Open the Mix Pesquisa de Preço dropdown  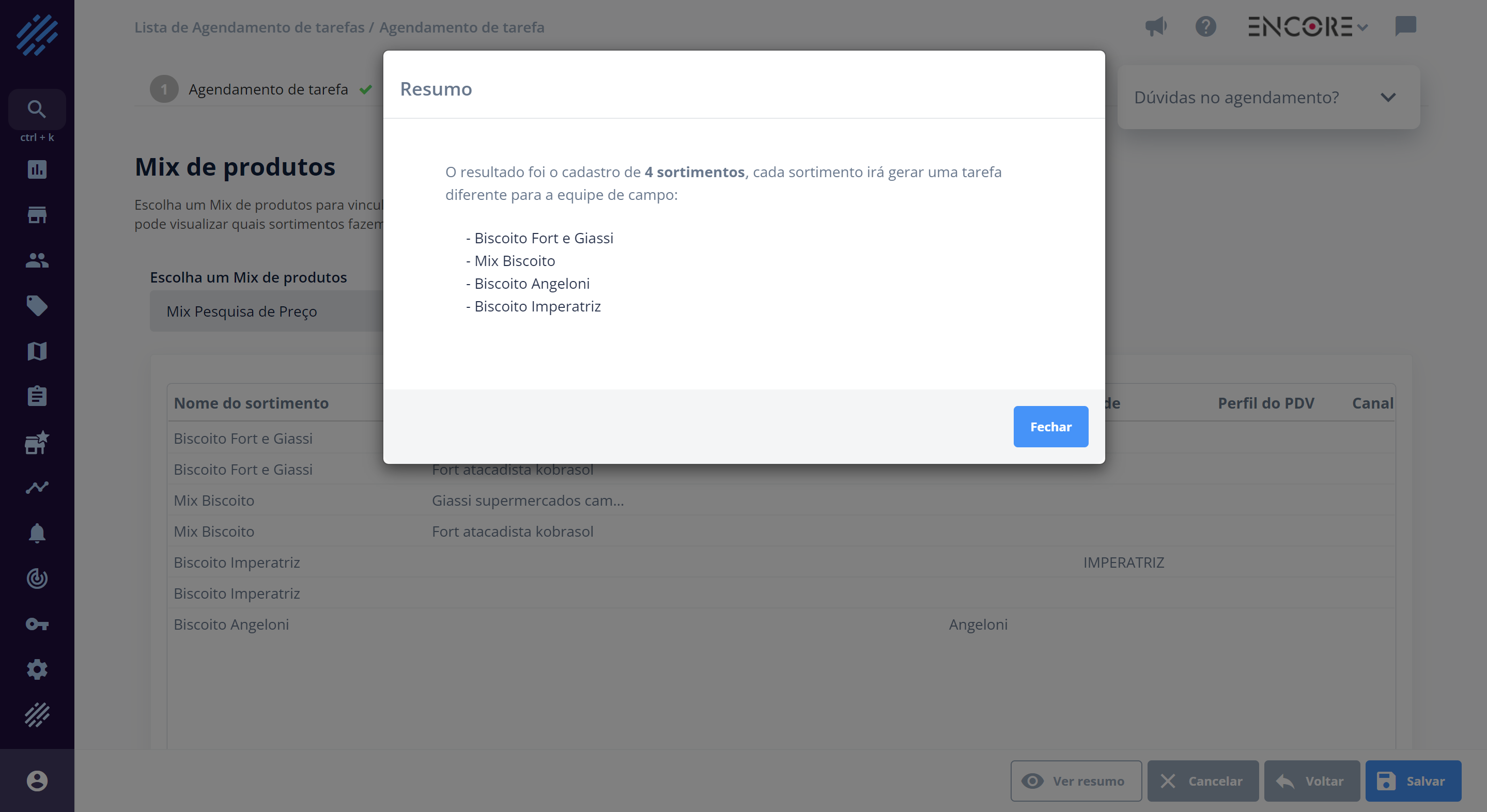coord(267,311)
